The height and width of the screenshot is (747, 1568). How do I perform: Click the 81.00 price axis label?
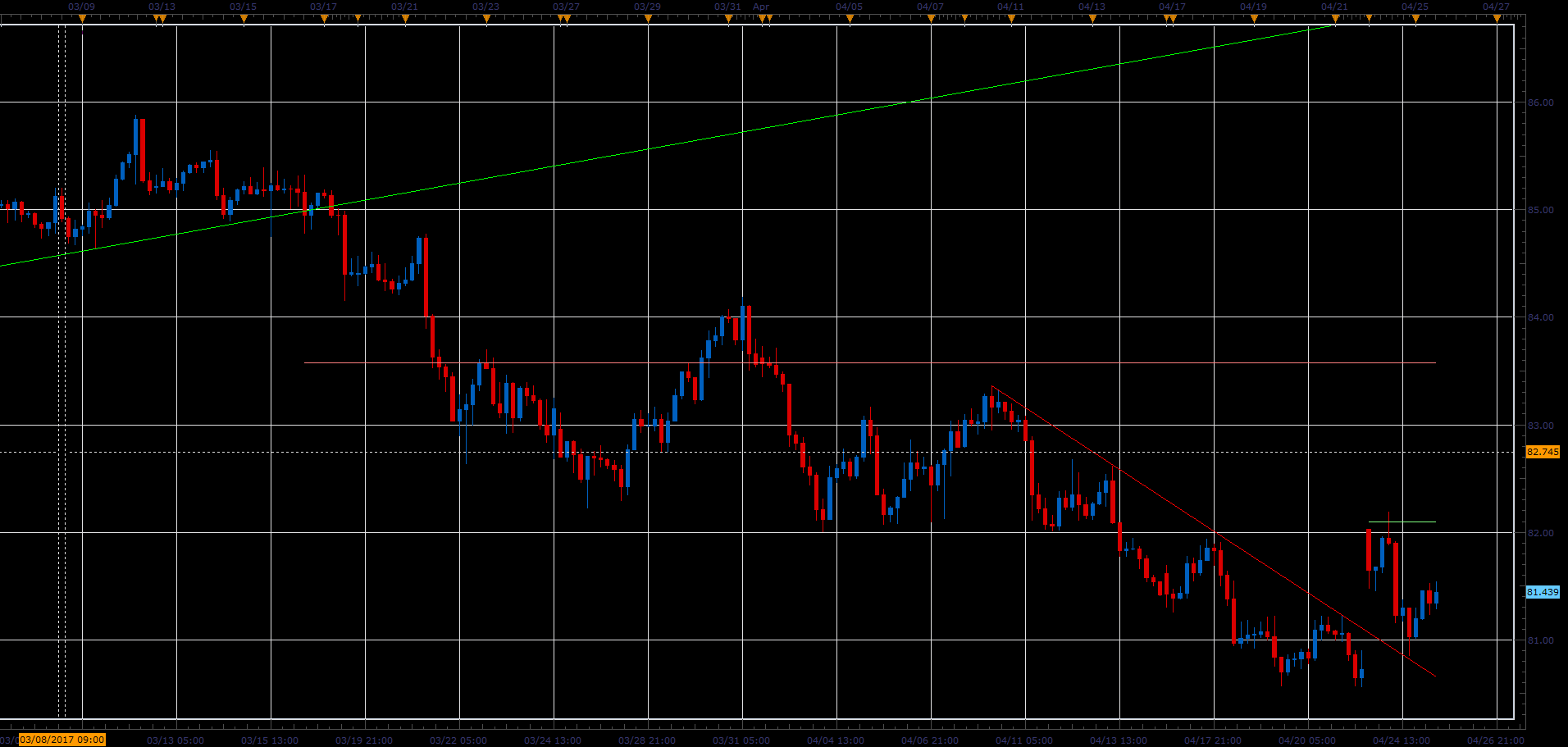(x=1540, y=640)
